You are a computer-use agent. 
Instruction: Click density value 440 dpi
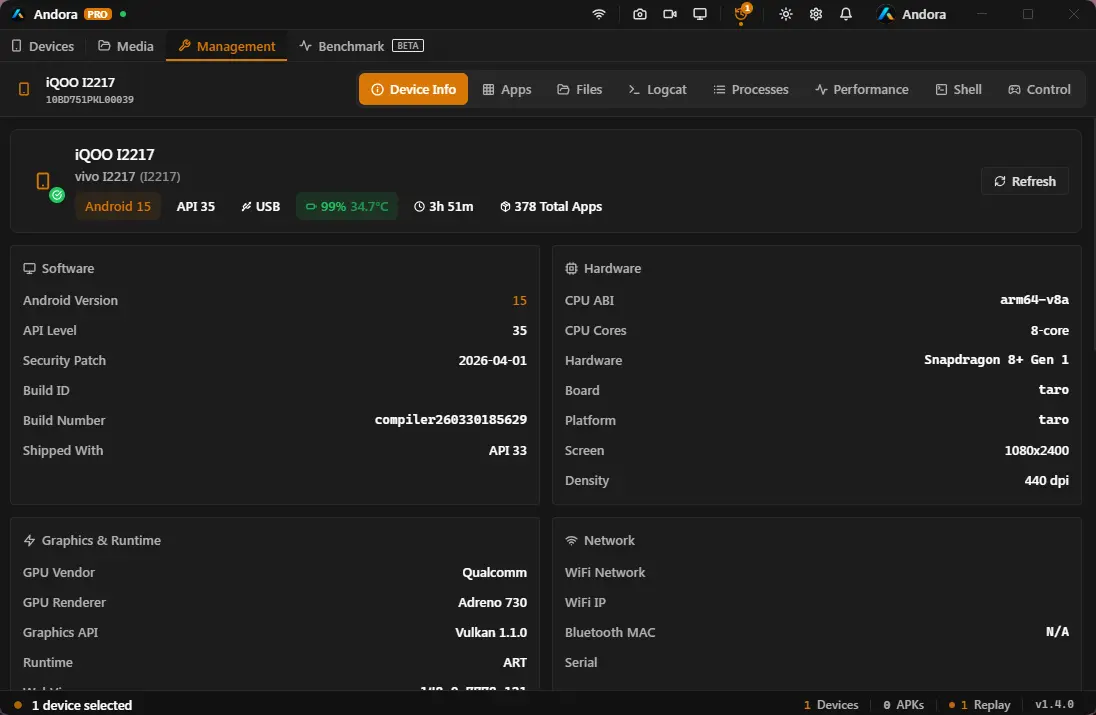tap(1046, 480)
